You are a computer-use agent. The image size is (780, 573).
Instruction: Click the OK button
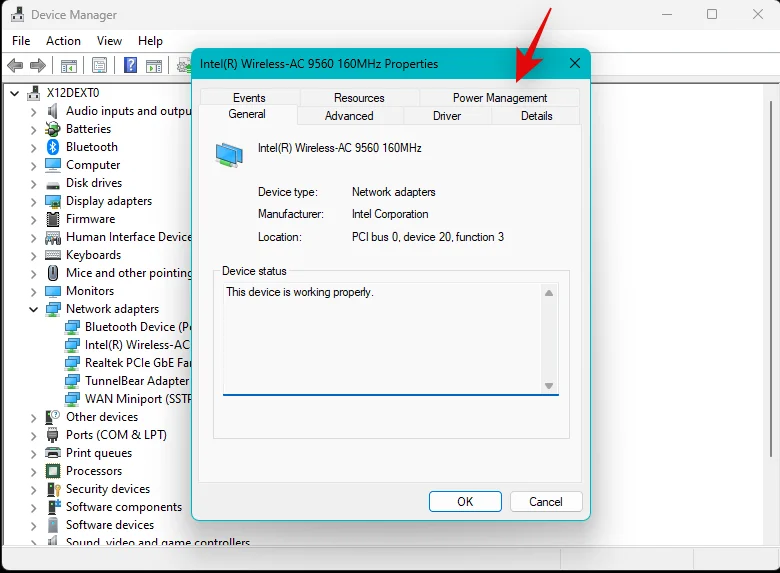point(465,501)
